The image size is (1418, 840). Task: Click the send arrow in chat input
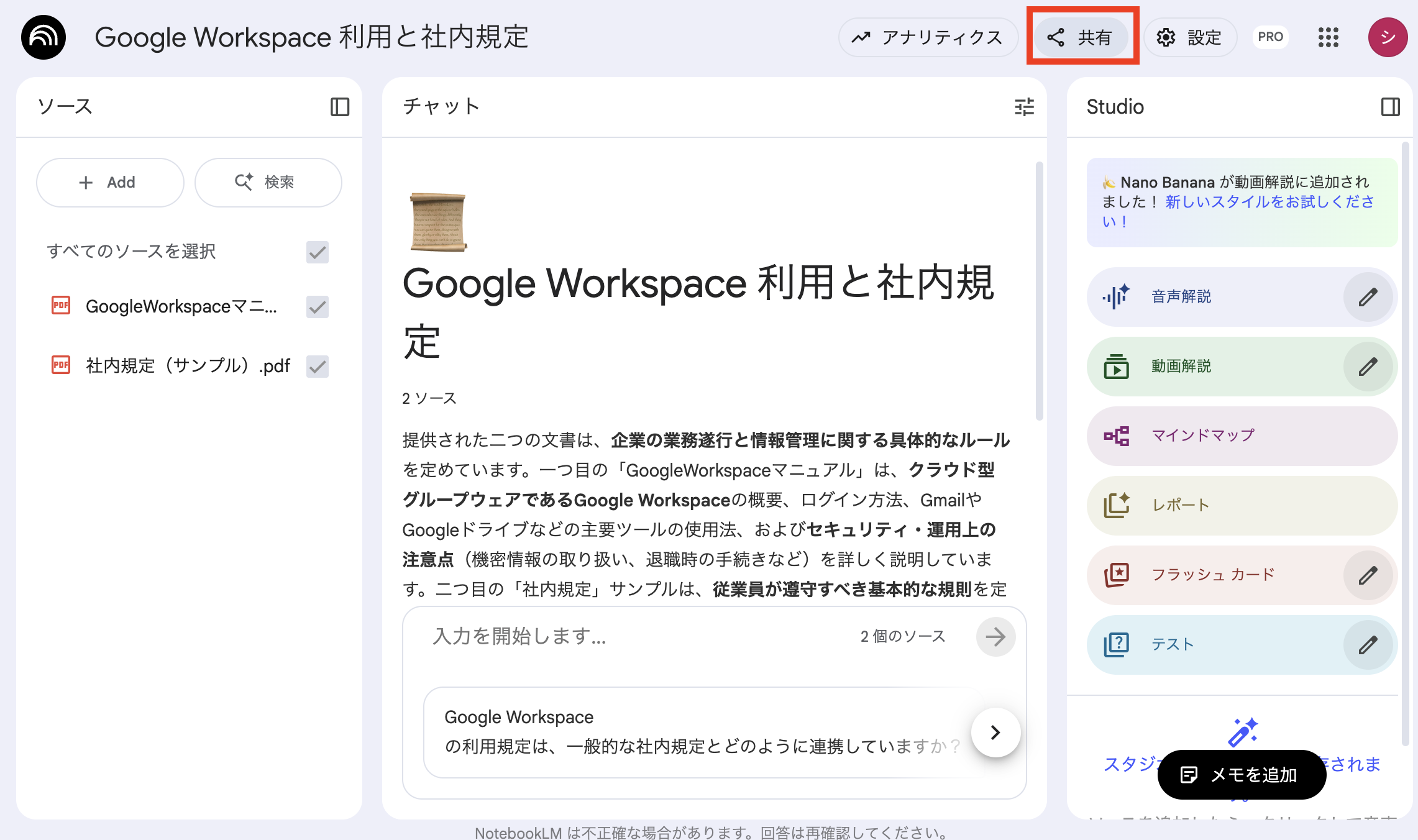coord(995,636)
